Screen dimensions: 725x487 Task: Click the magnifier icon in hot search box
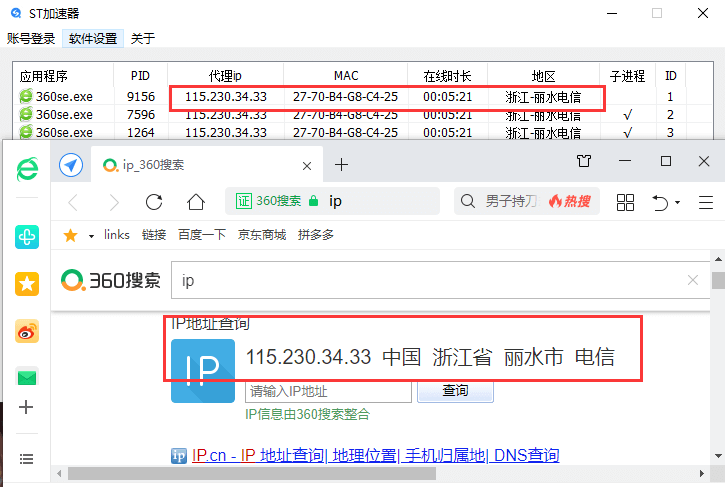tap(467, 201)
